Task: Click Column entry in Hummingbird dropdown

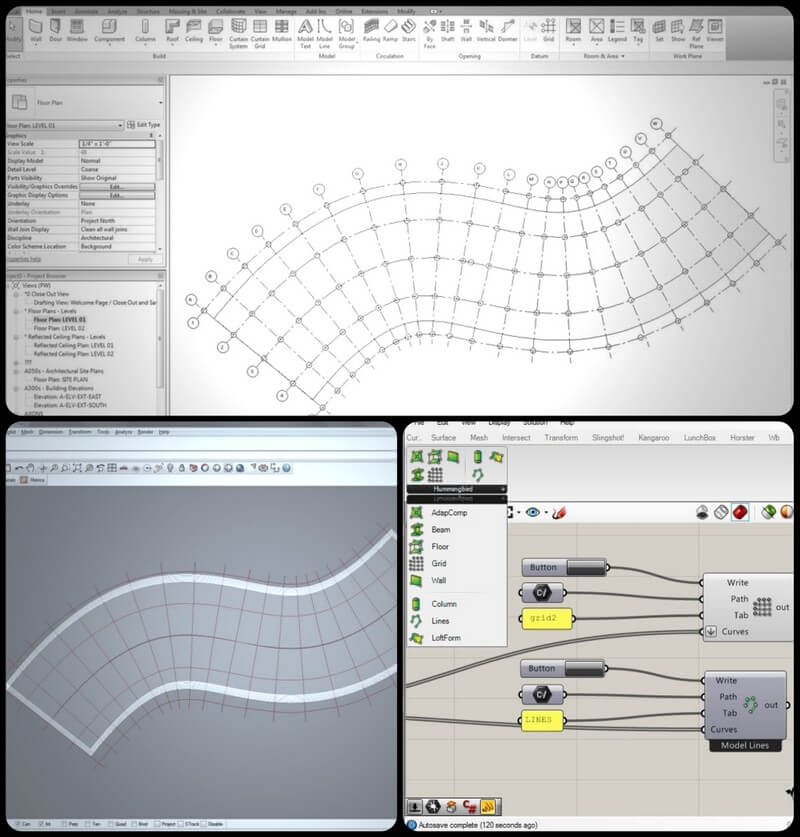Action: (x=444, y=604)
